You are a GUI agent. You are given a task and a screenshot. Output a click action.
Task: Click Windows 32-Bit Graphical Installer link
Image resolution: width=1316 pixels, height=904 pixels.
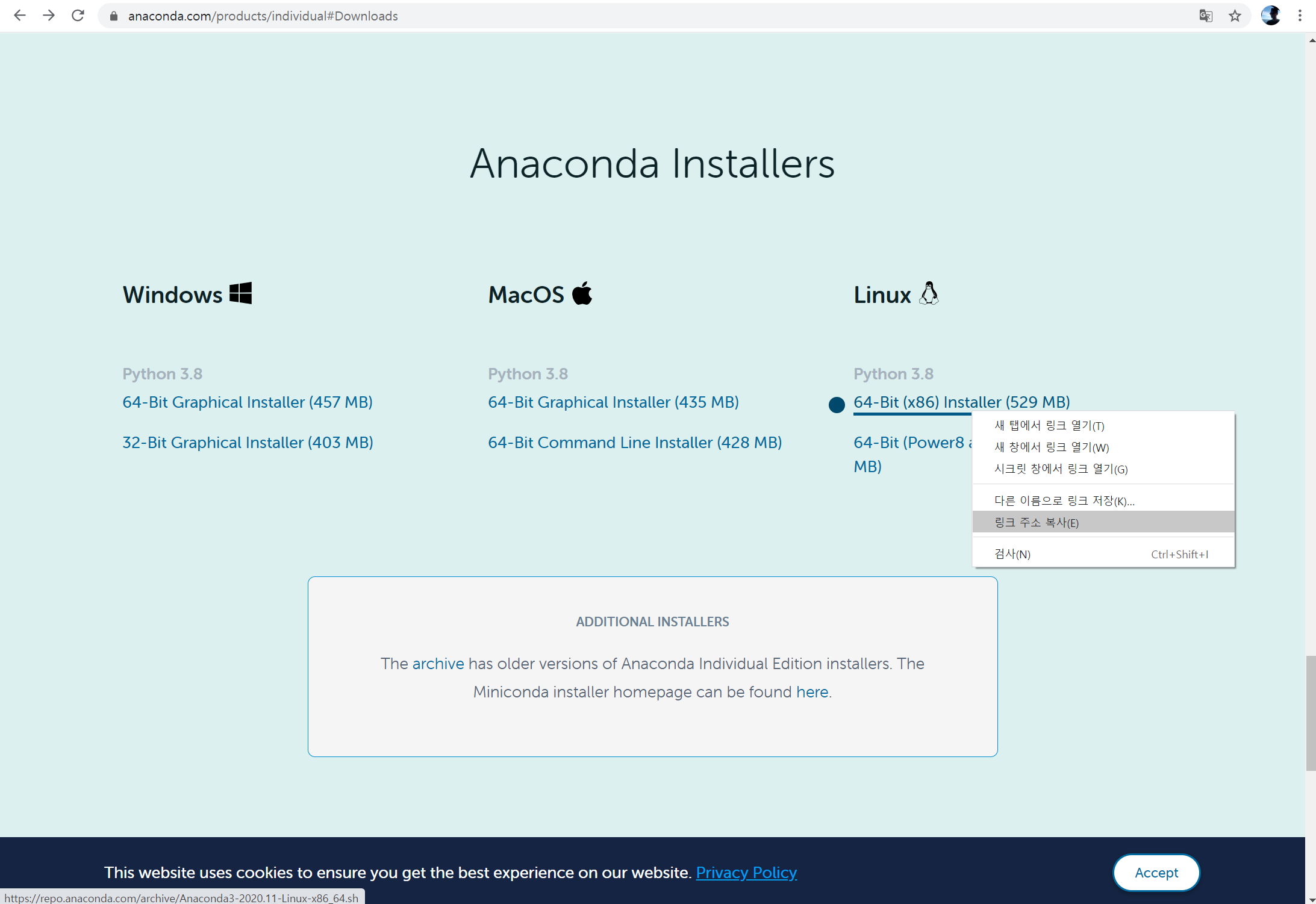pyautogui.click(x=248, y=443)
